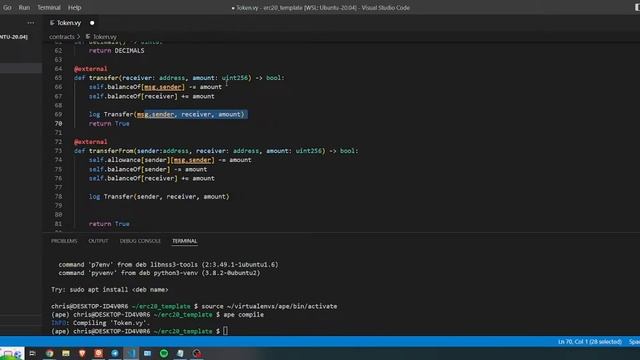The image size is (640, 360).
Task: Click the terminal prompt input cursor
Action: click(225, 331)
